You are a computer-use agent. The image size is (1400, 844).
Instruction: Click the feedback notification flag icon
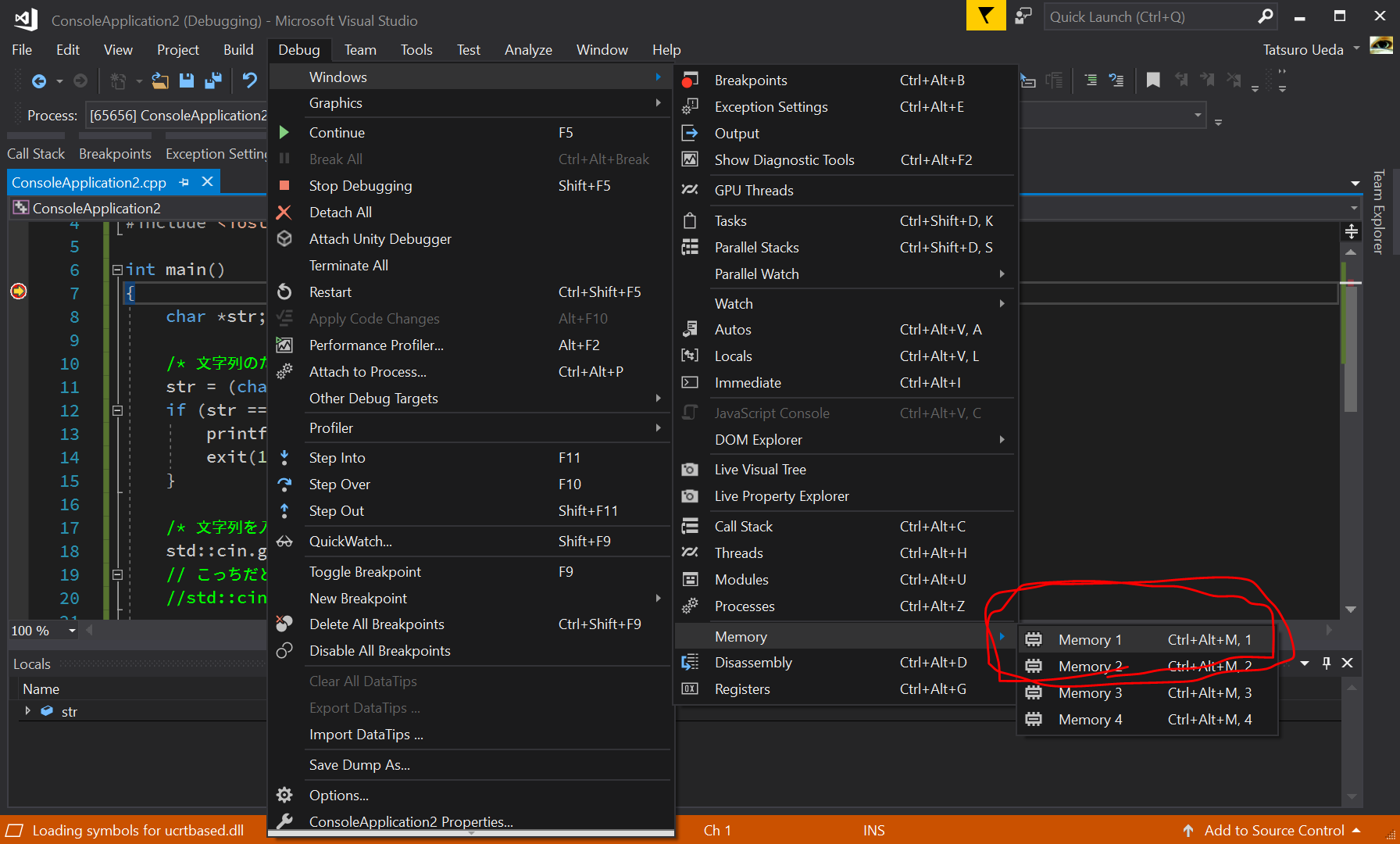pos(986,16)
